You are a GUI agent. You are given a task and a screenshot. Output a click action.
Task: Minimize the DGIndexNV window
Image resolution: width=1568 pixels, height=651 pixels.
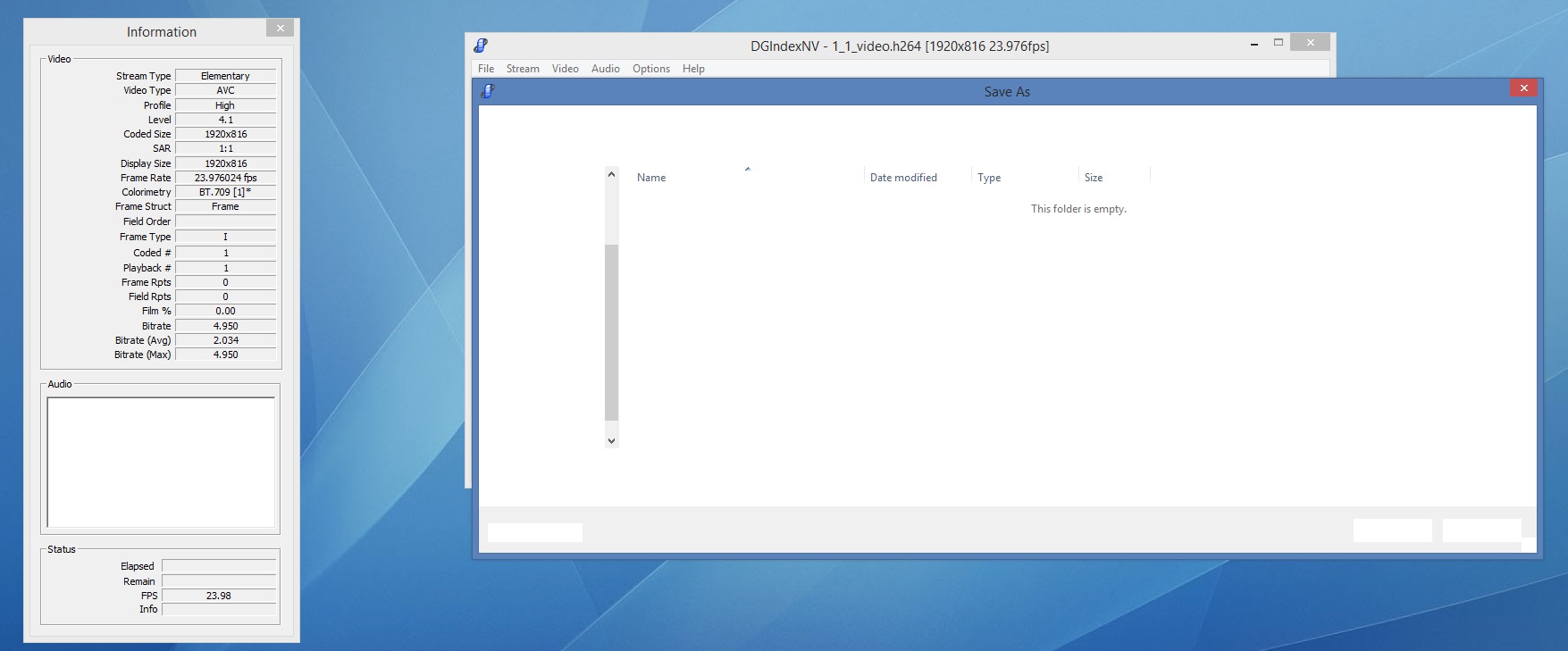[x=1254, y=43]
